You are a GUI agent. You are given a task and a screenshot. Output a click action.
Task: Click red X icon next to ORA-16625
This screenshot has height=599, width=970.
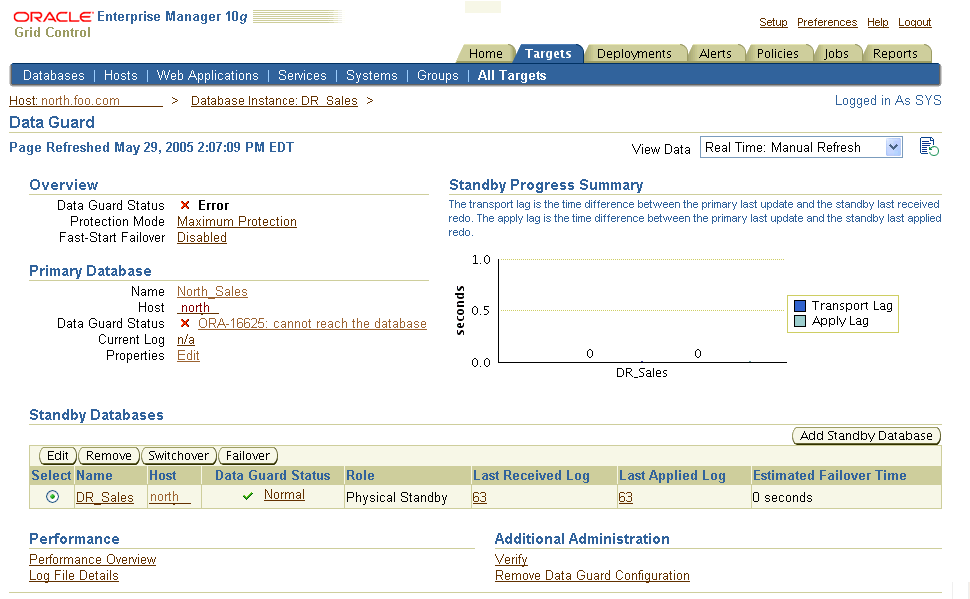click(x=185, y=324)
